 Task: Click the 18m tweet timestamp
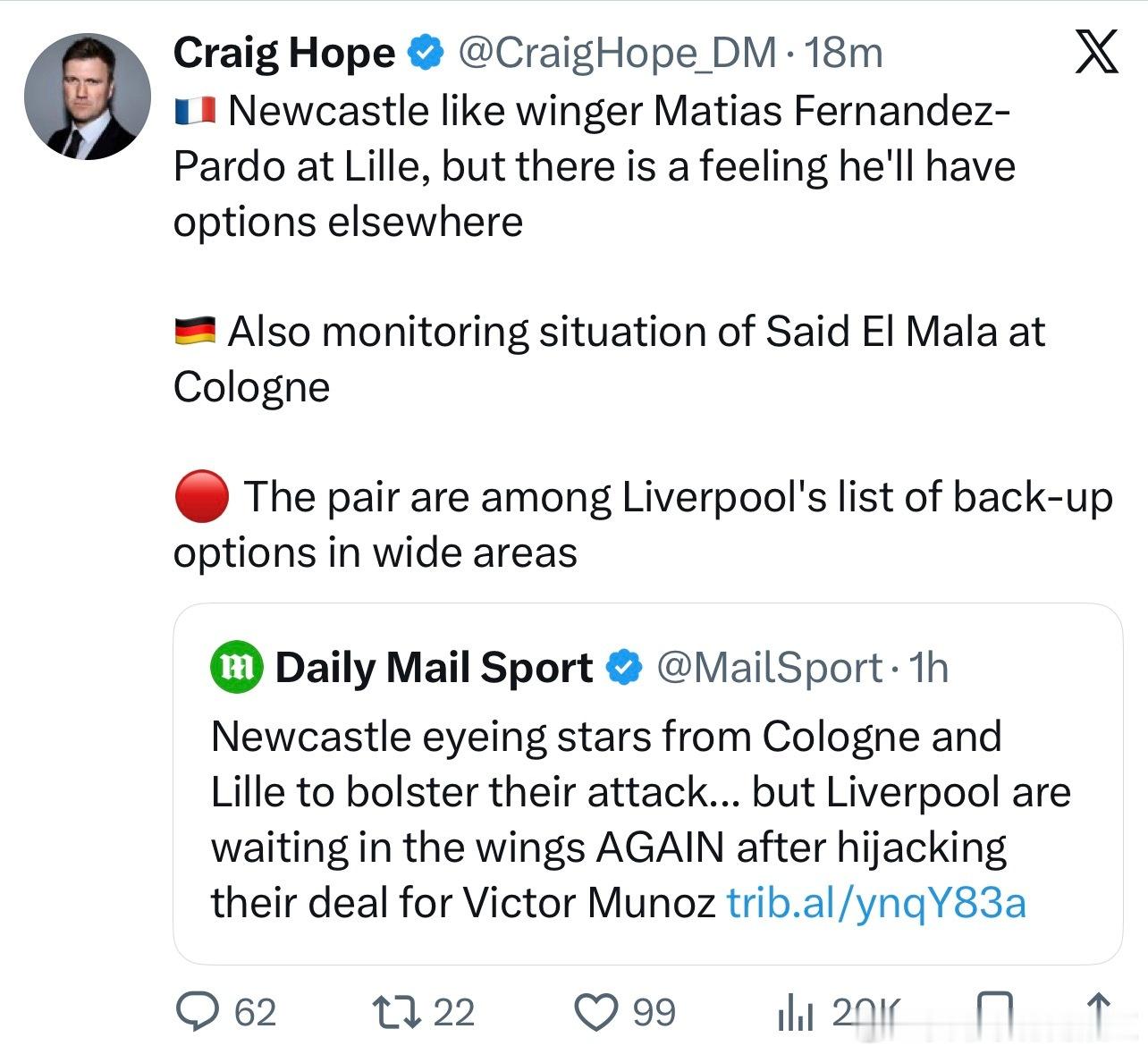pyautogui.click(x=843, y=54)
